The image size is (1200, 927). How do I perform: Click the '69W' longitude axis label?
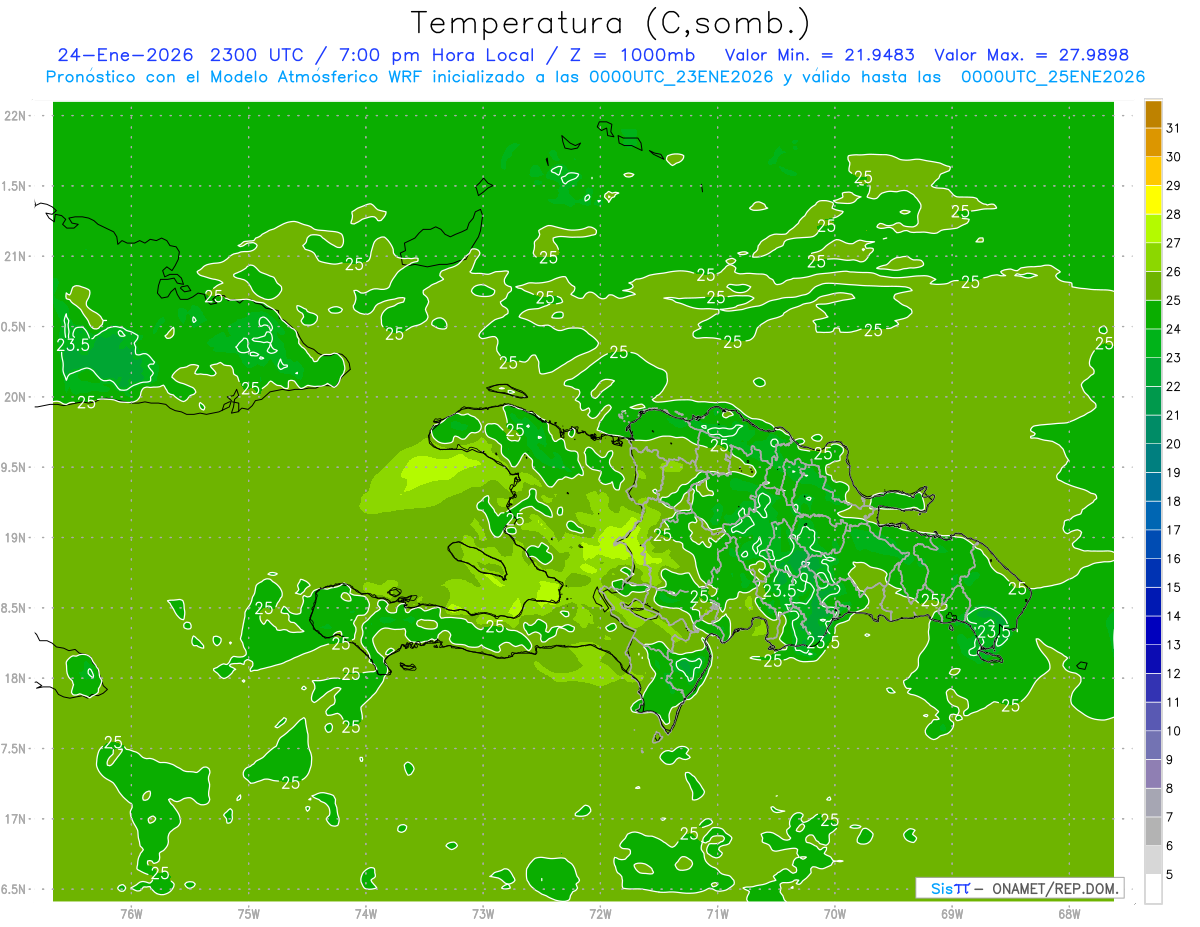pos(951,914)
